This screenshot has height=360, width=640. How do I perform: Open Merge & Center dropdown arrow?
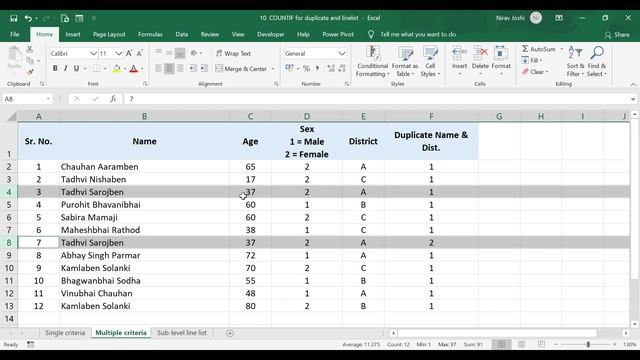coord(273,69)
